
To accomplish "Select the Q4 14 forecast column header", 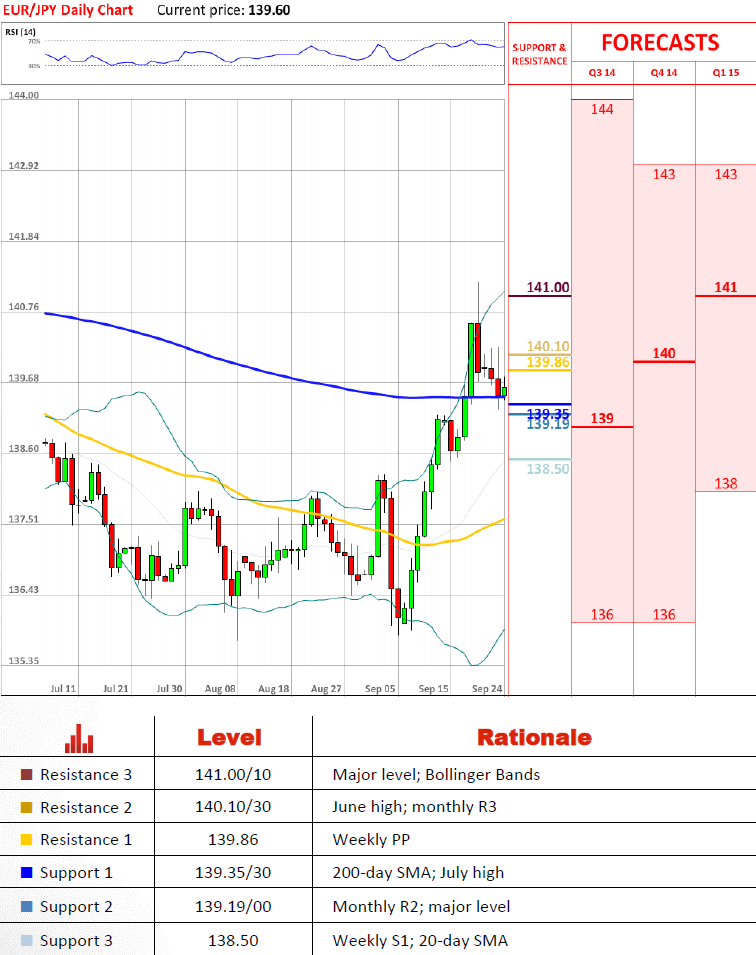I will [x=664, y=72].
